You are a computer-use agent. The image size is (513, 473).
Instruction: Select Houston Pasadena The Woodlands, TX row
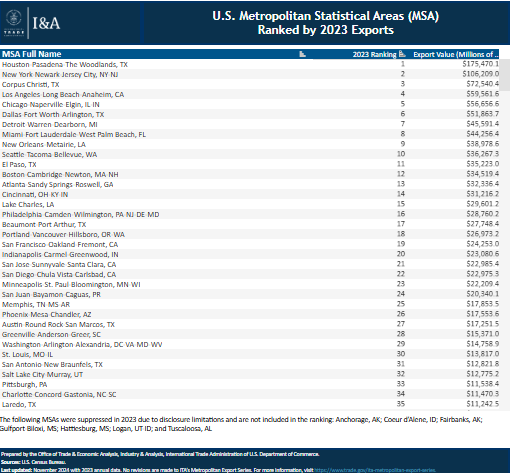pos(250,64)
